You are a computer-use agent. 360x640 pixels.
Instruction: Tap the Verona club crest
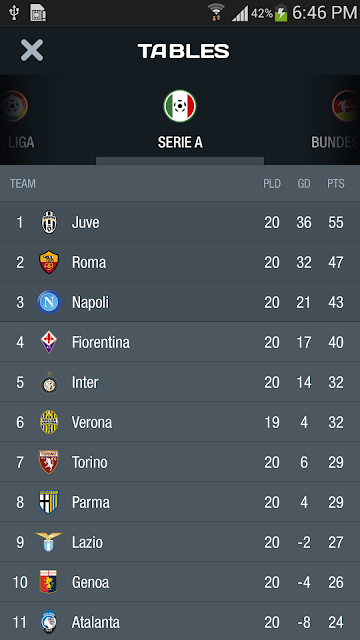(x=49, y=422)
